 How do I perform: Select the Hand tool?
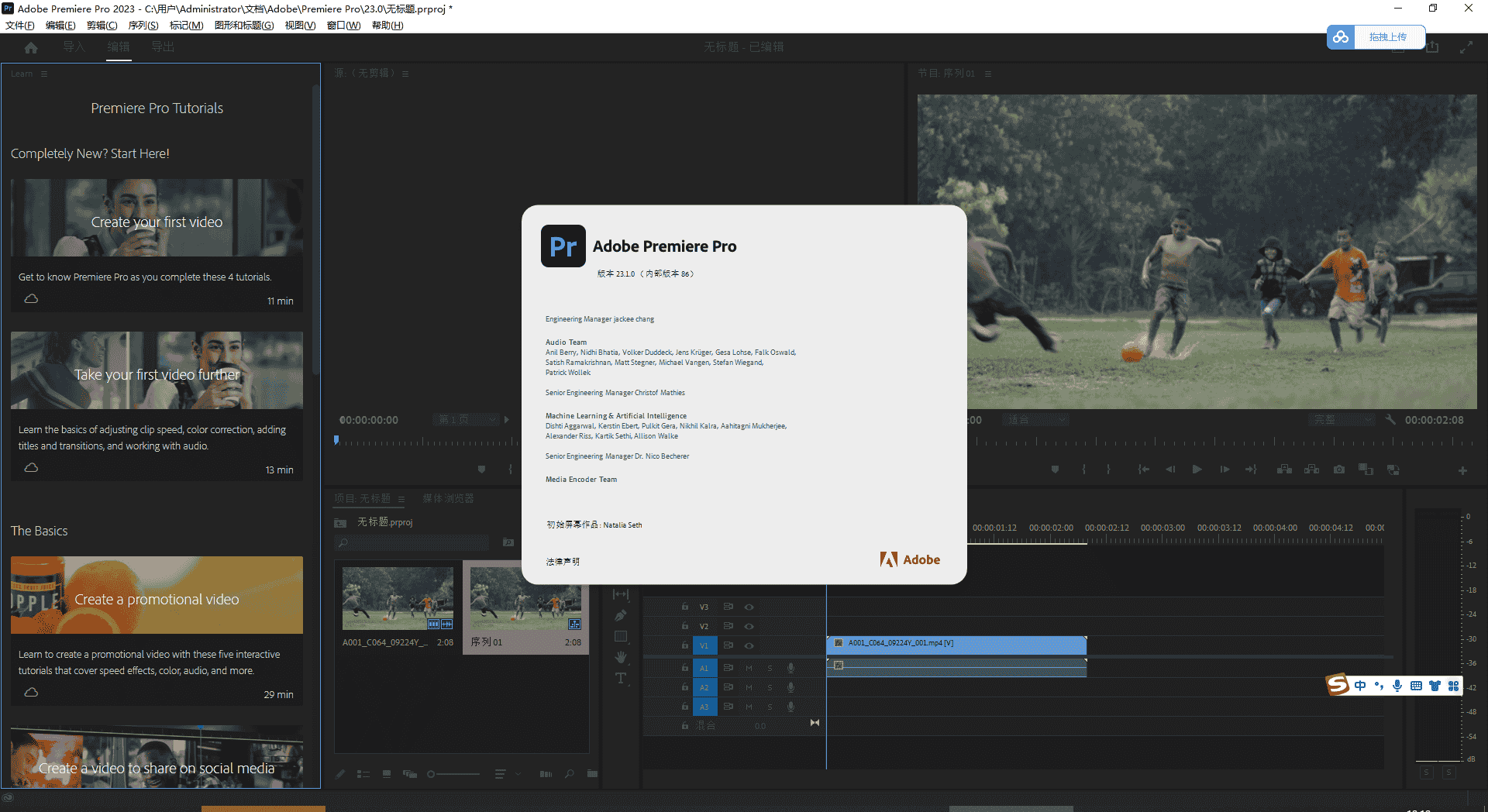[621, 657]
